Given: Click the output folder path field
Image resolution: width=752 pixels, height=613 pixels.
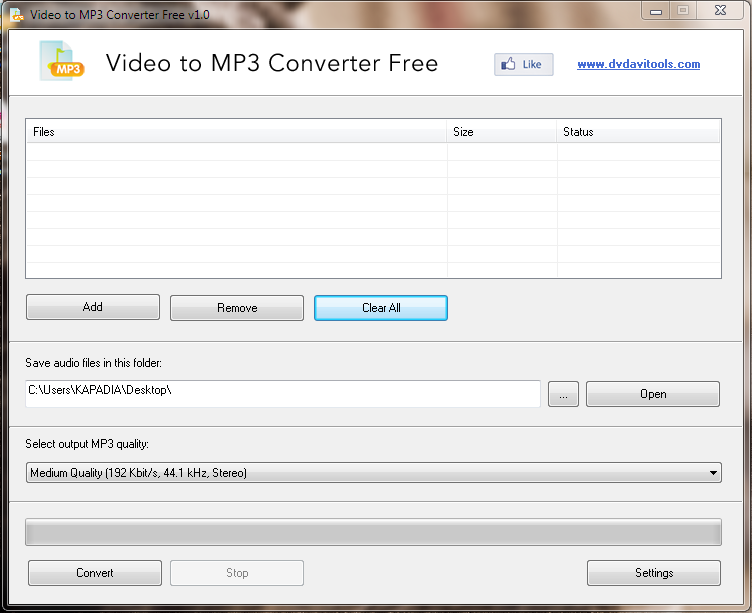Looking at the screenshot, I should point(283,394).
